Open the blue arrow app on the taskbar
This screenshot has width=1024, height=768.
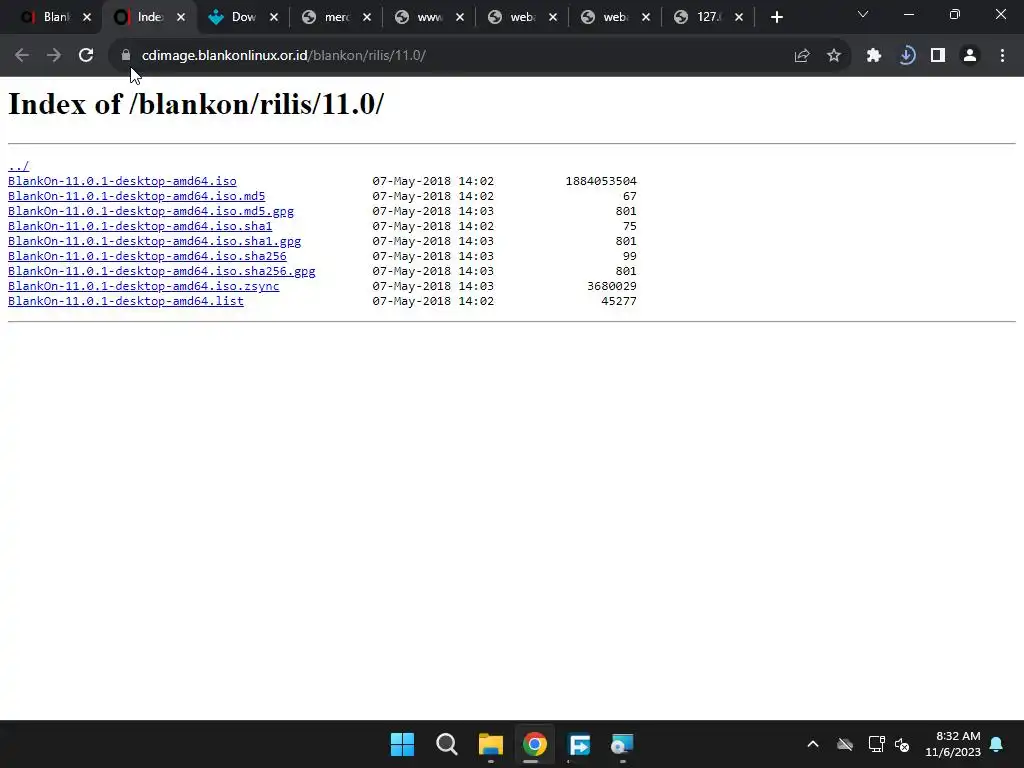579,744
